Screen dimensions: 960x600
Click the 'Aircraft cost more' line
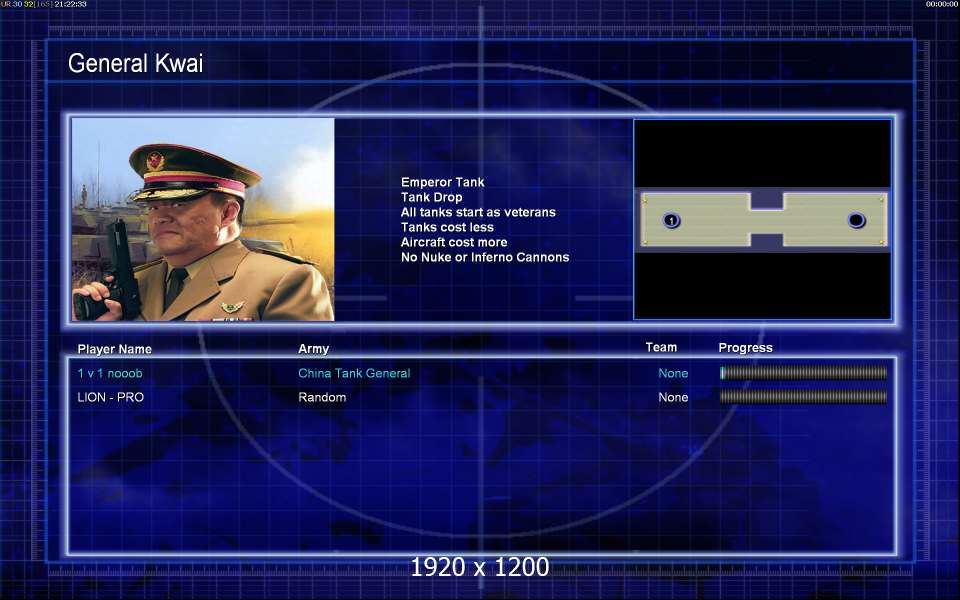pos(454,242)
